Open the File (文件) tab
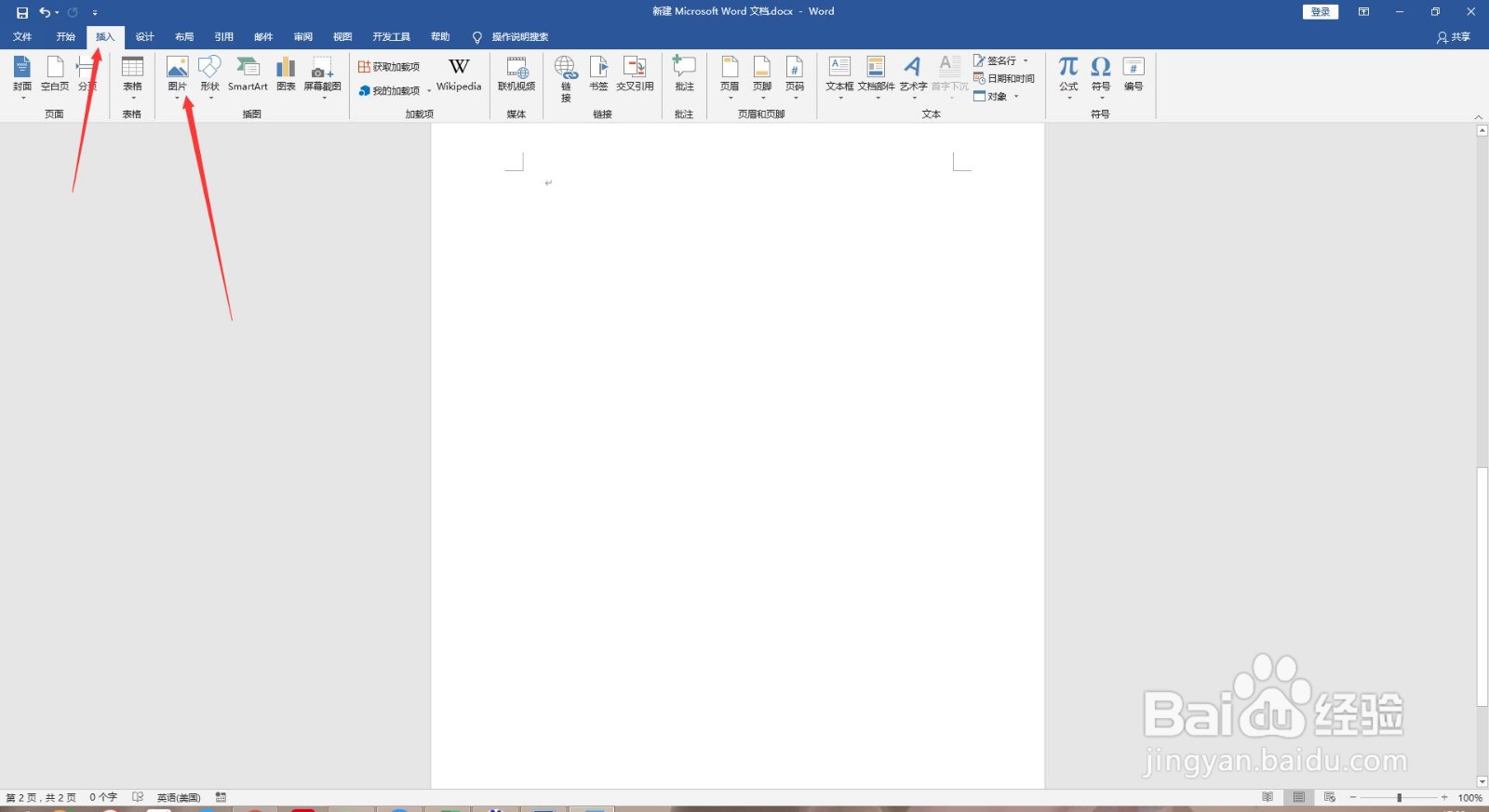The image size is (1489, 812). 22,37
